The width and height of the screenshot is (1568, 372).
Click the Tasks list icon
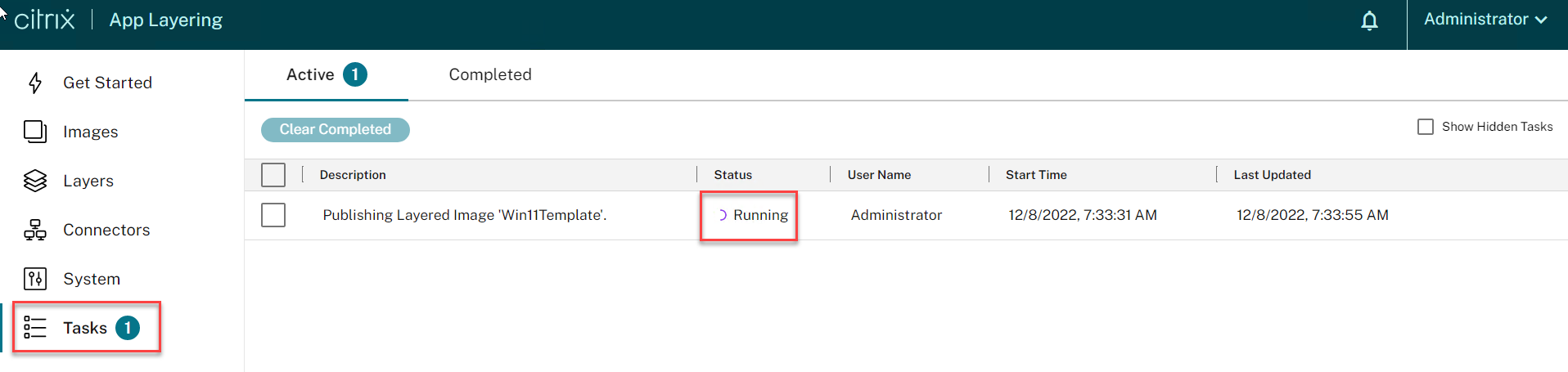pos(35,328)
